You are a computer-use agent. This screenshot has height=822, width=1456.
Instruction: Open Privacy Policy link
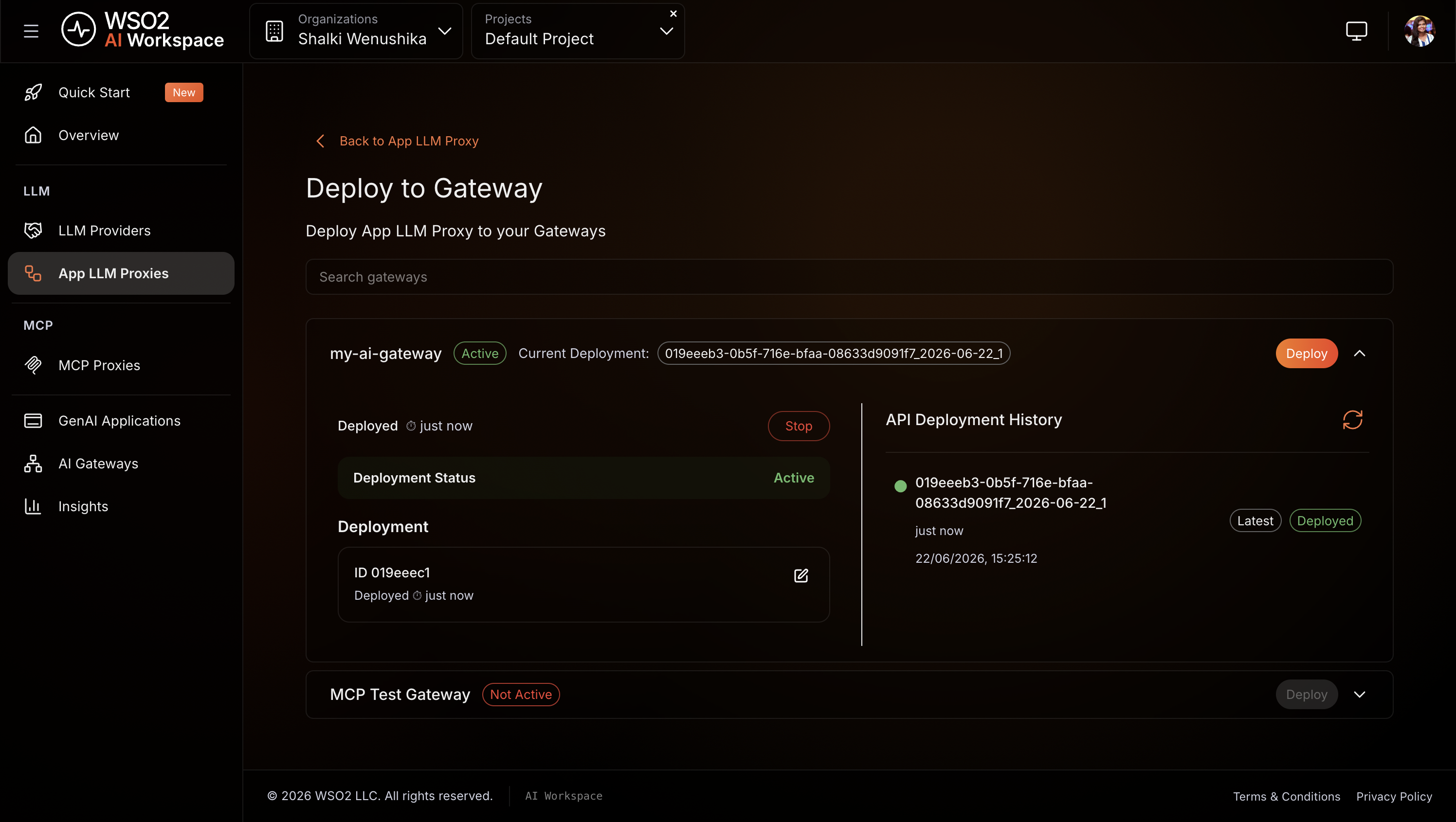[1394, 796]
